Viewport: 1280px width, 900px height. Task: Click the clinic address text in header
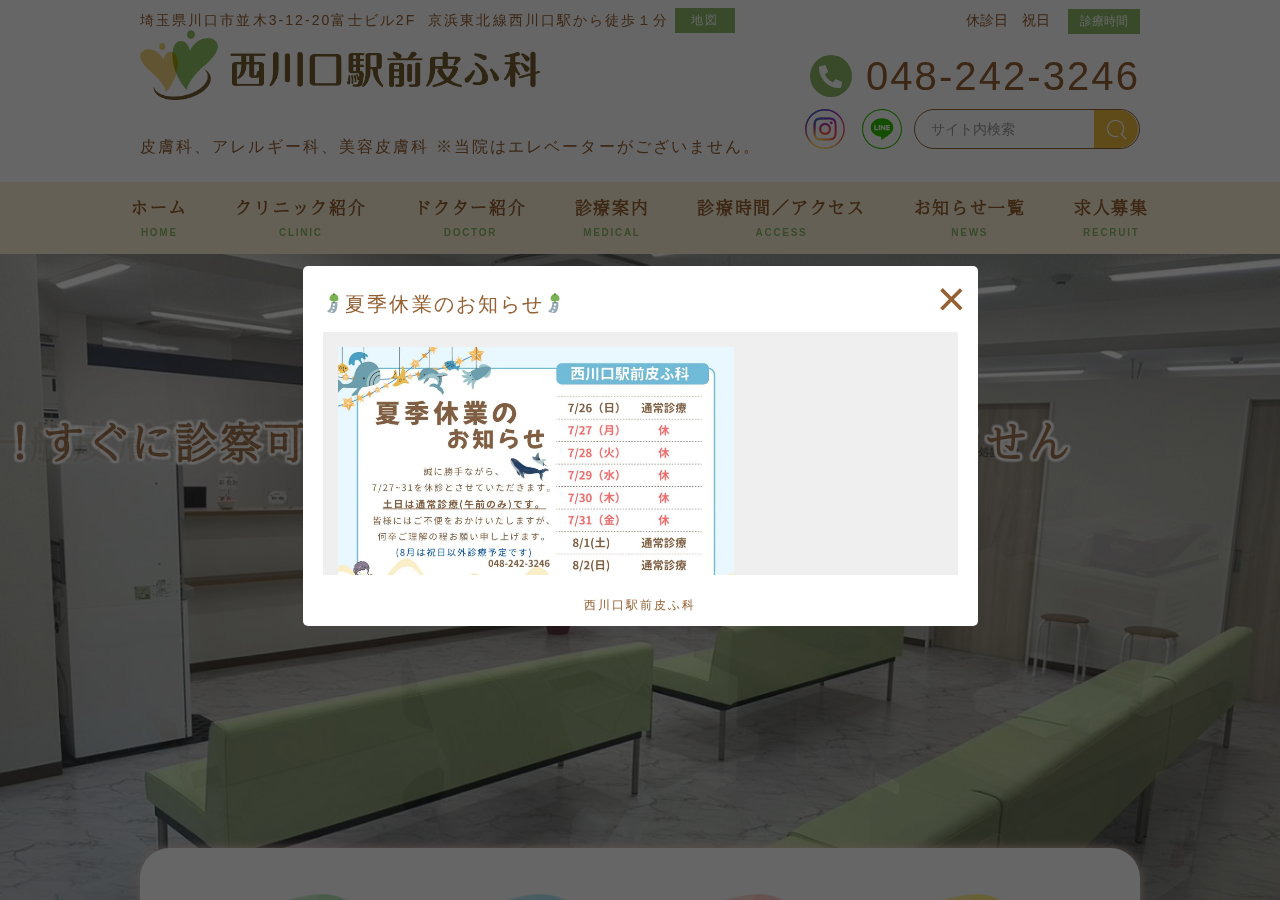click(x=403, y=20)
